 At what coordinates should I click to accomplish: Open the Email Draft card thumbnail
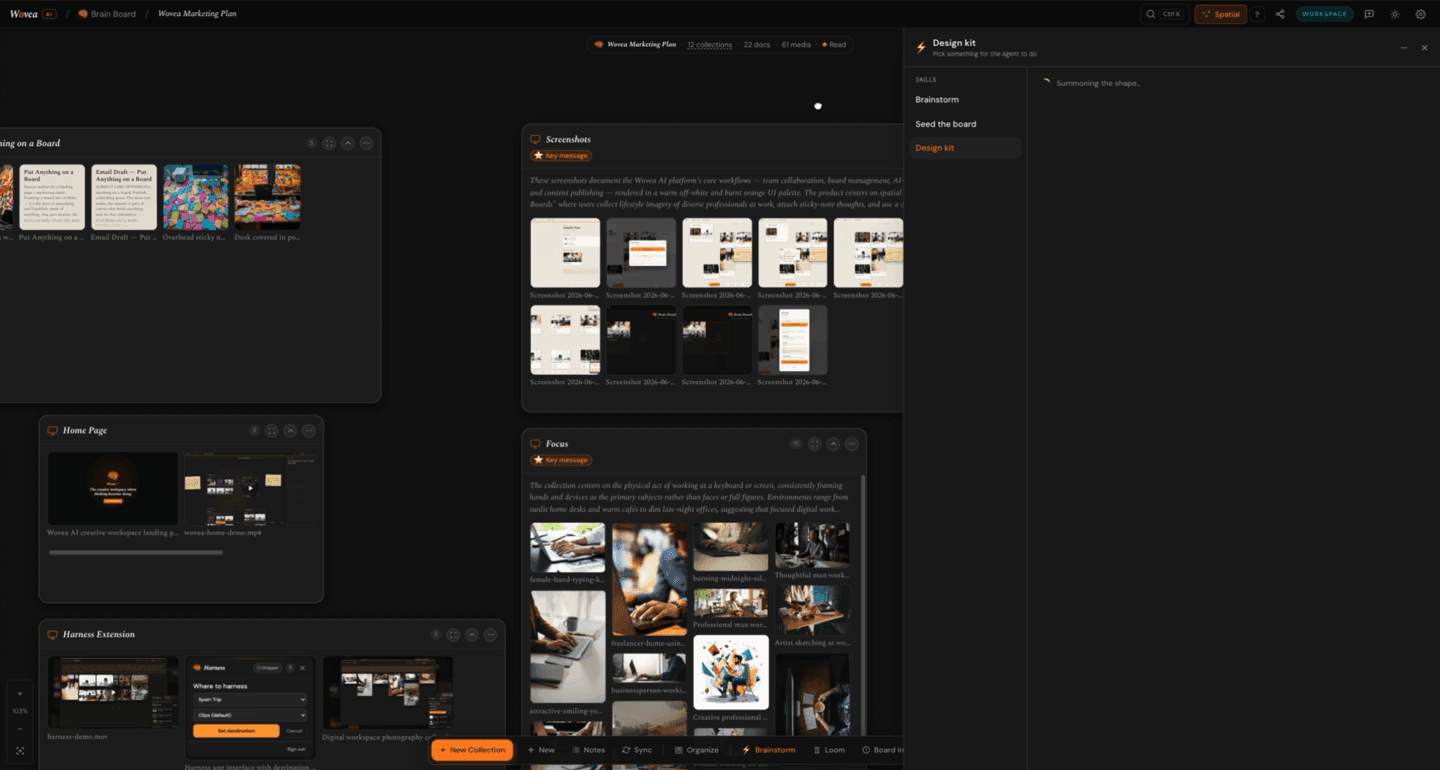124,197
